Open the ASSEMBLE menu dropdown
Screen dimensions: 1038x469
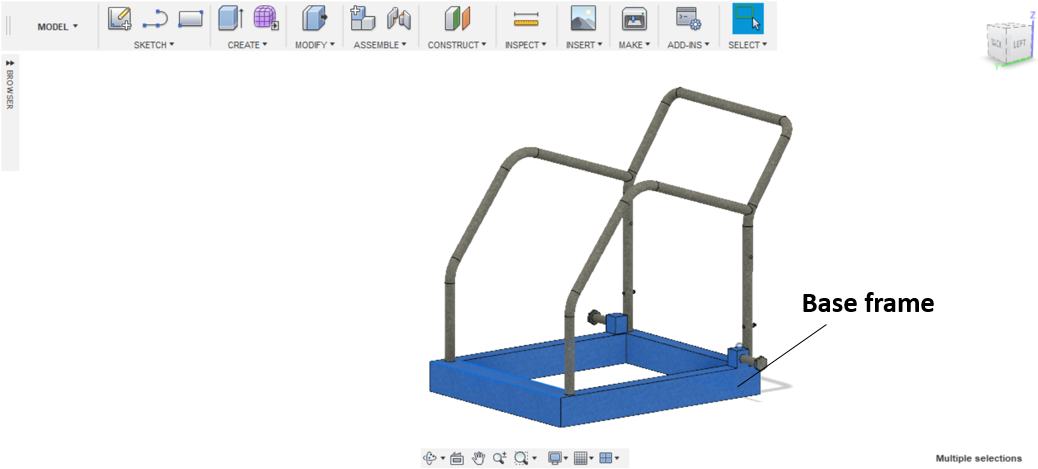tap(381, 45)
